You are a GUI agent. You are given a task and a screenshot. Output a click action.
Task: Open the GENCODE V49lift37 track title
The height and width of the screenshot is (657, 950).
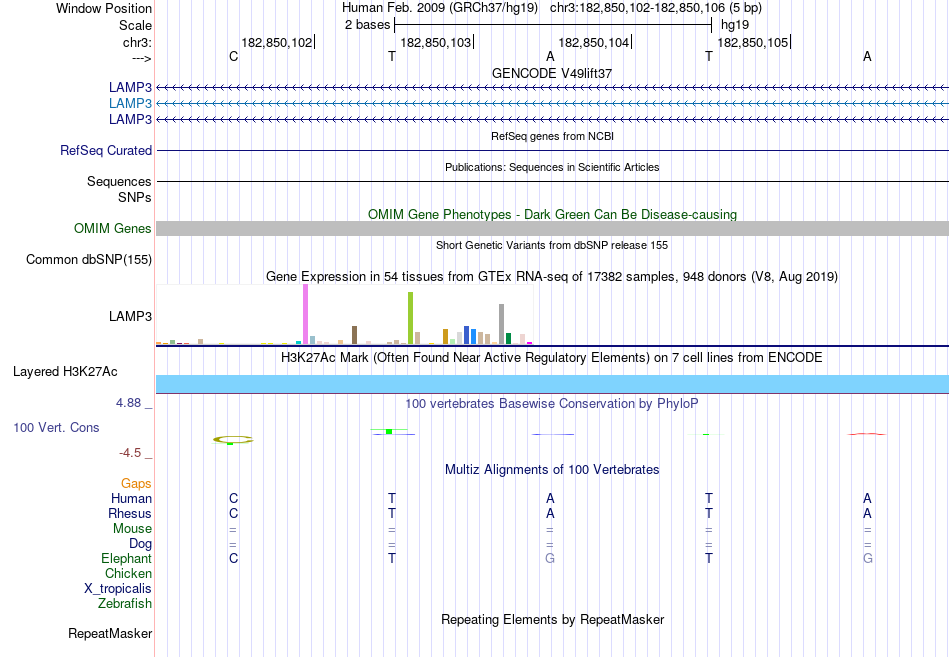coord(552,73)
